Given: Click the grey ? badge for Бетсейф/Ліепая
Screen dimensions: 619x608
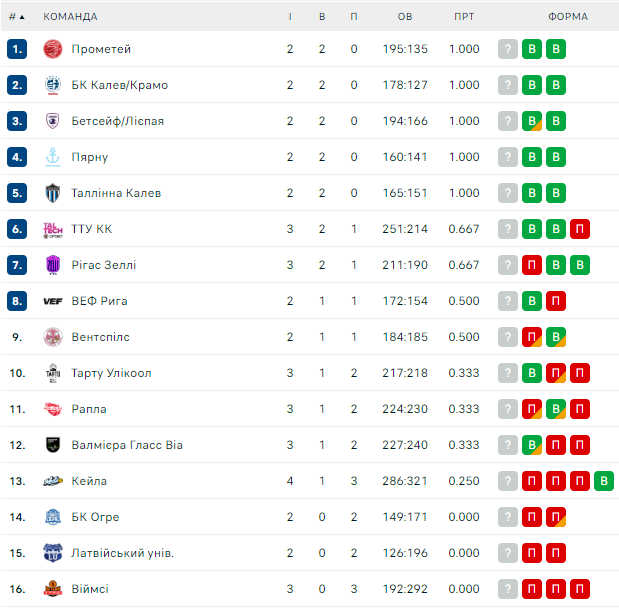Looking at the screenshot, I should 508,121.
